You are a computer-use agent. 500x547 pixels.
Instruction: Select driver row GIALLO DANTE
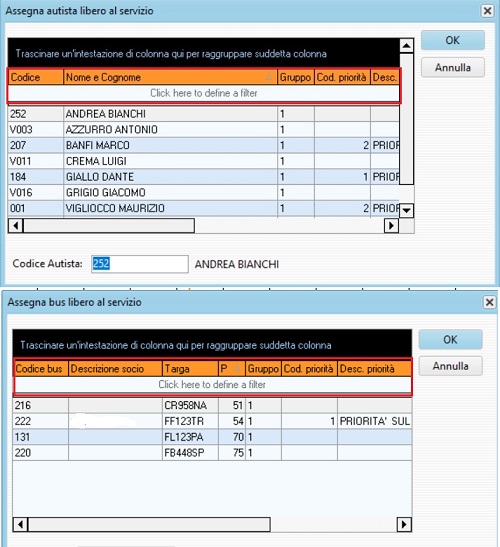click(x=204, y=177)
